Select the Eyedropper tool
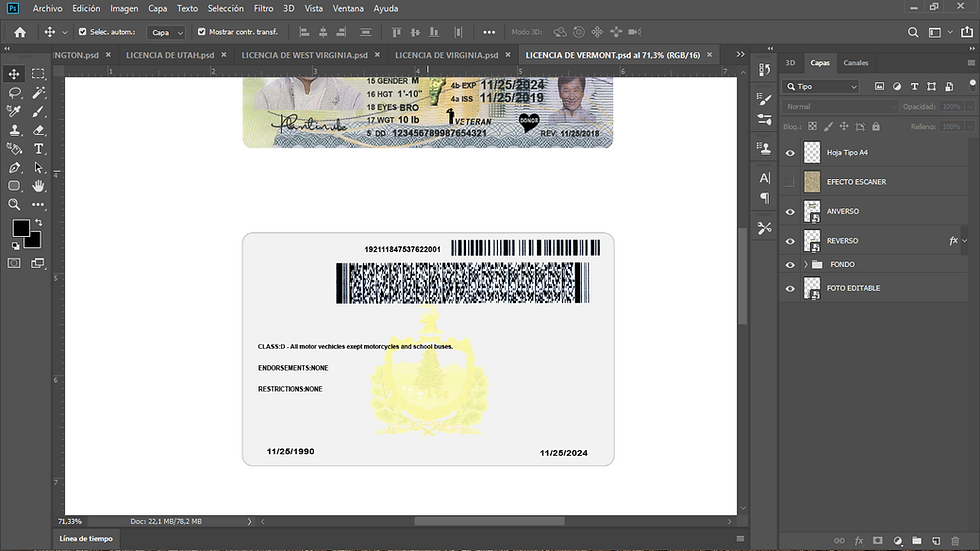 click(14, 111)
